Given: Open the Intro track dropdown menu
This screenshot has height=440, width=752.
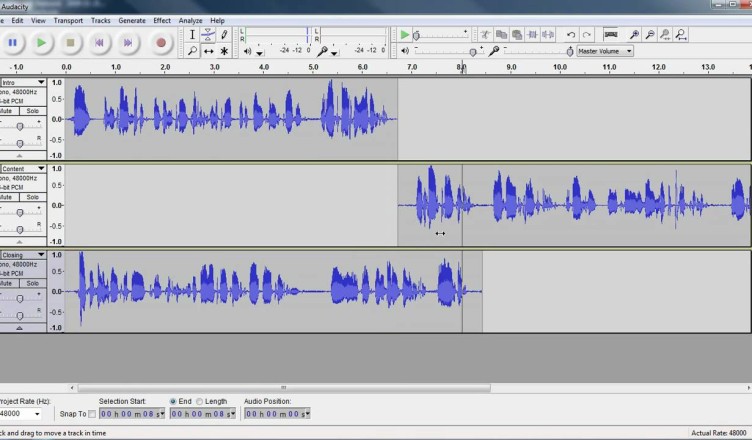Looking at the screenshot, I should tap(41, 83).
